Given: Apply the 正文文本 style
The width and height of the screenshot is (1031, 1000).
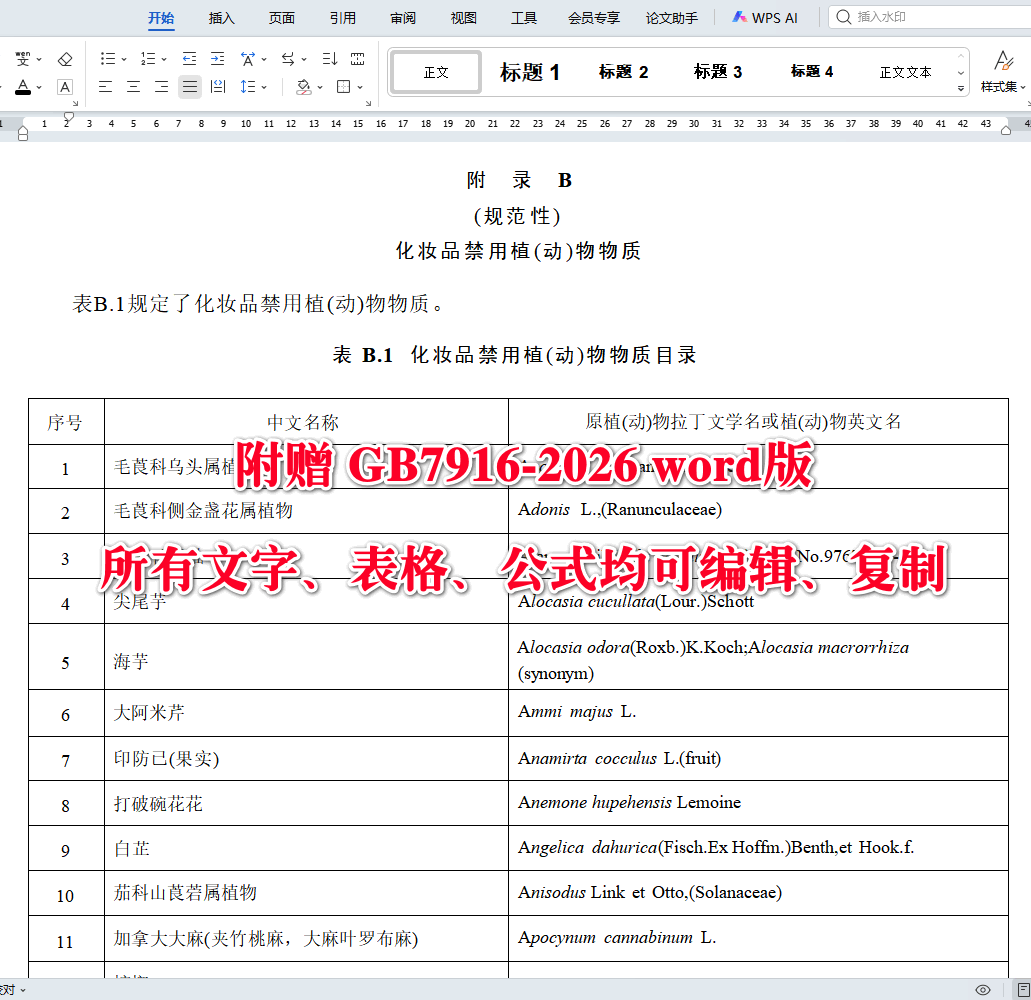Looking at the screenshot, I should tap(905, 72).
